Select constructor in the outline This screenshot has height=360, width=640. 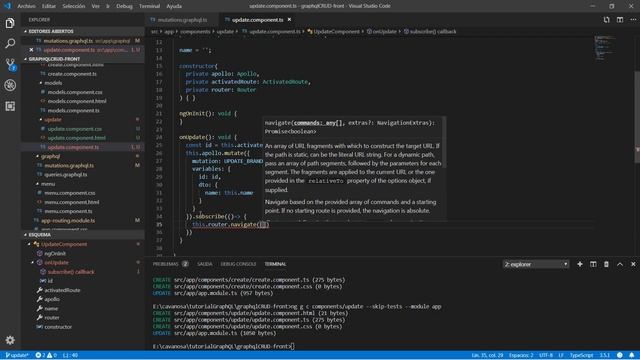click(x=58, y=327)
